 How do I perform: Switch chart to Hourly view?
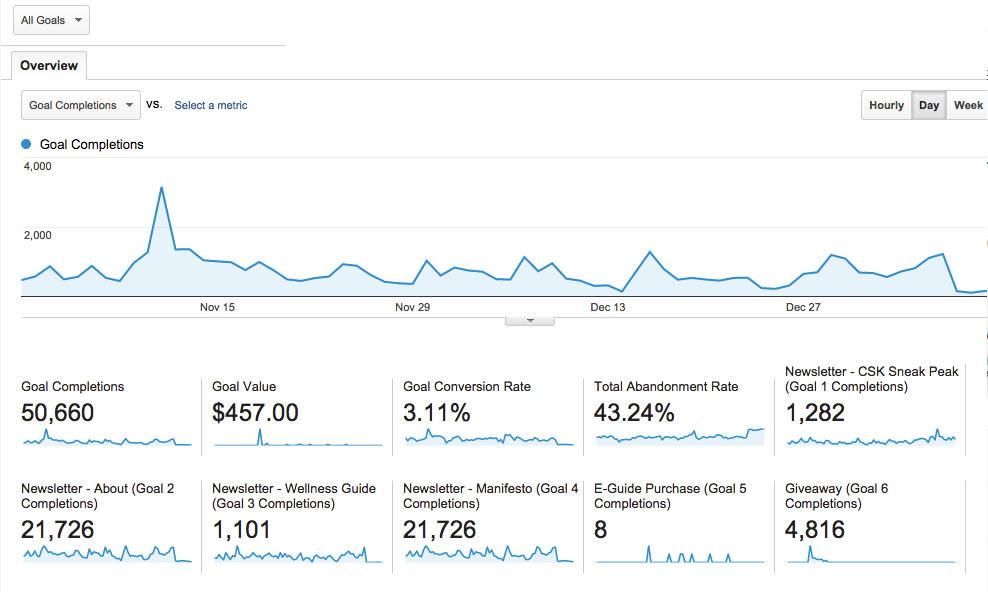click(x=886, y=105)
